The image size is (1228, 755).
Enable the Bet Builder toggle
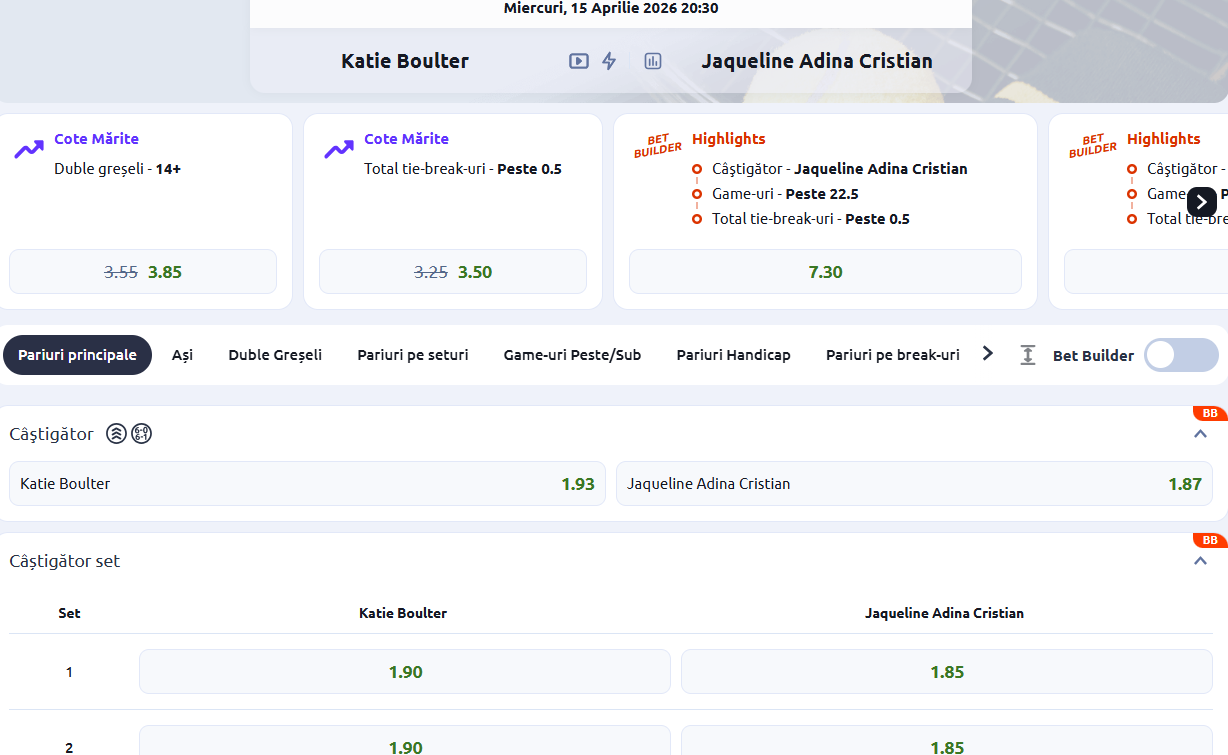tap(1180, 355)
